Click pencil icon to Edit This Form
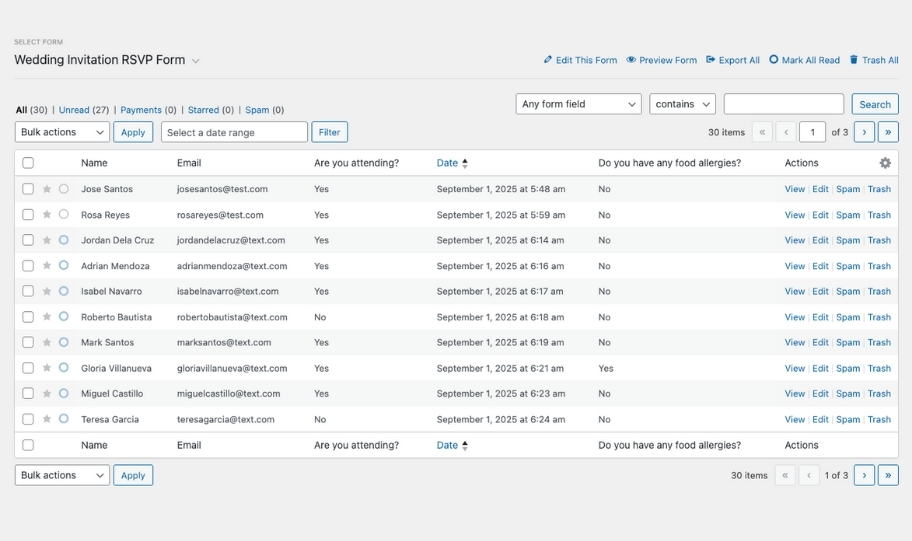Image resolution: width=912 pixels, height=541 pixels. click(548, 60)
